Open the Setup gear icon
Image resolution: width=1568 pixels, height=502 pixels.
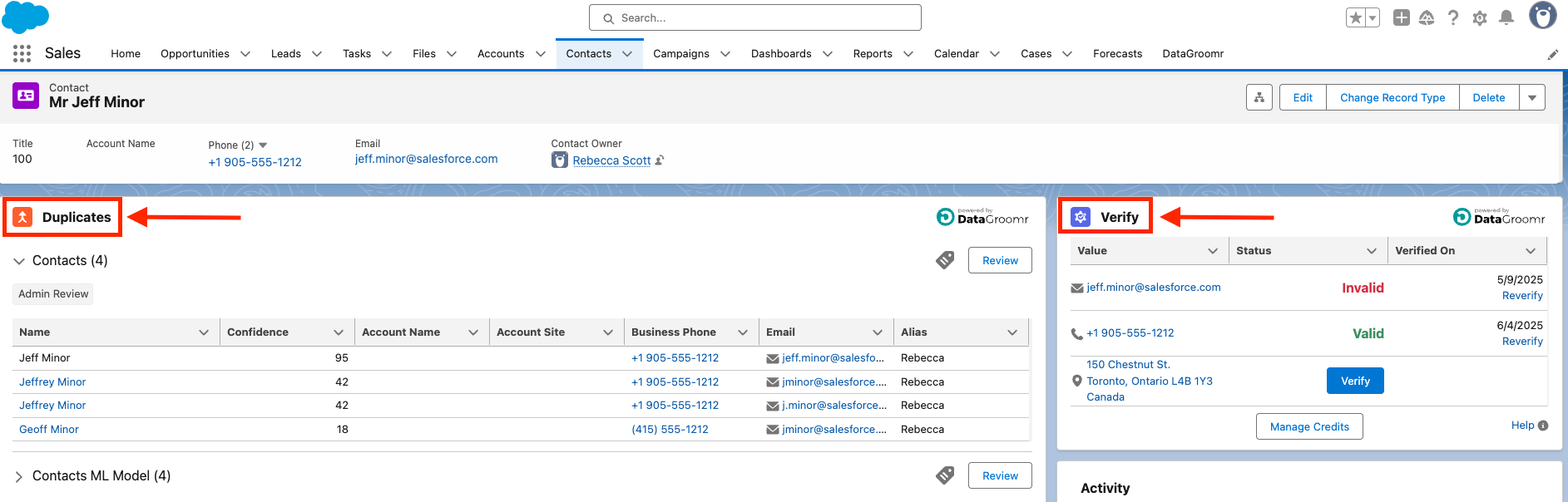pos(1480,17)
